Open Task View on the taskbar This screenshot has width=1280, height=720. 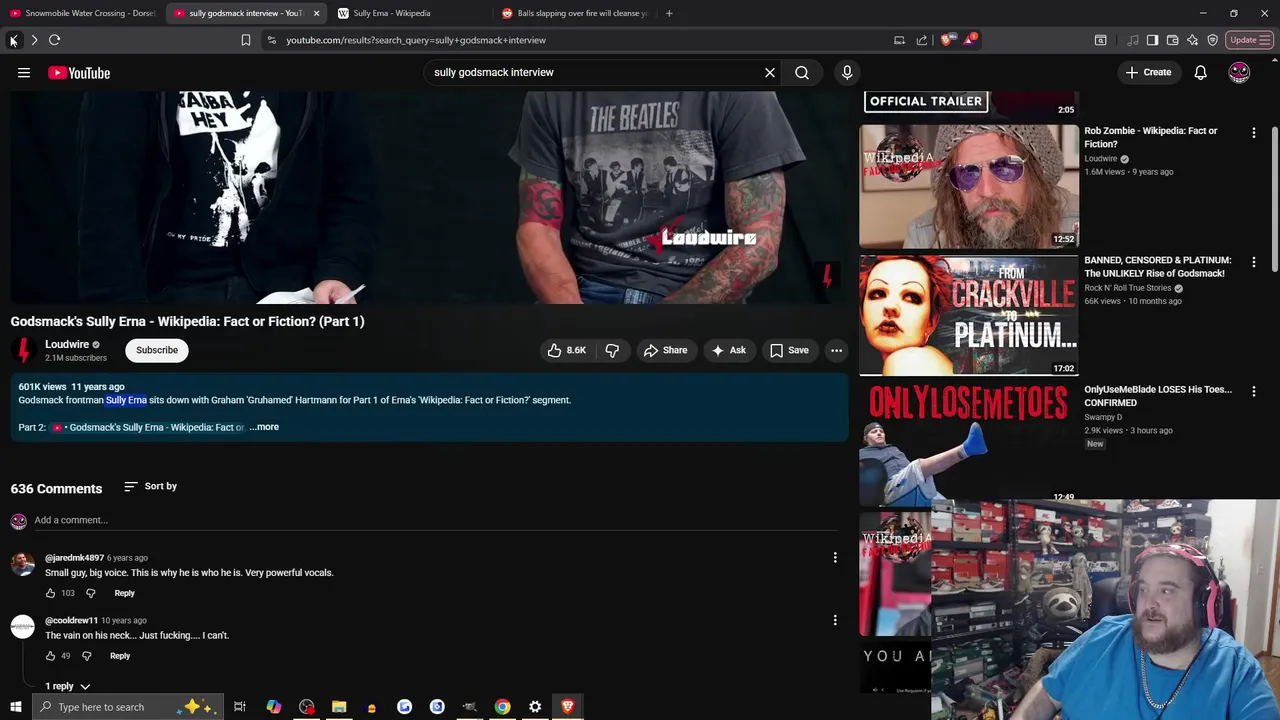click(x=240, y=707)
